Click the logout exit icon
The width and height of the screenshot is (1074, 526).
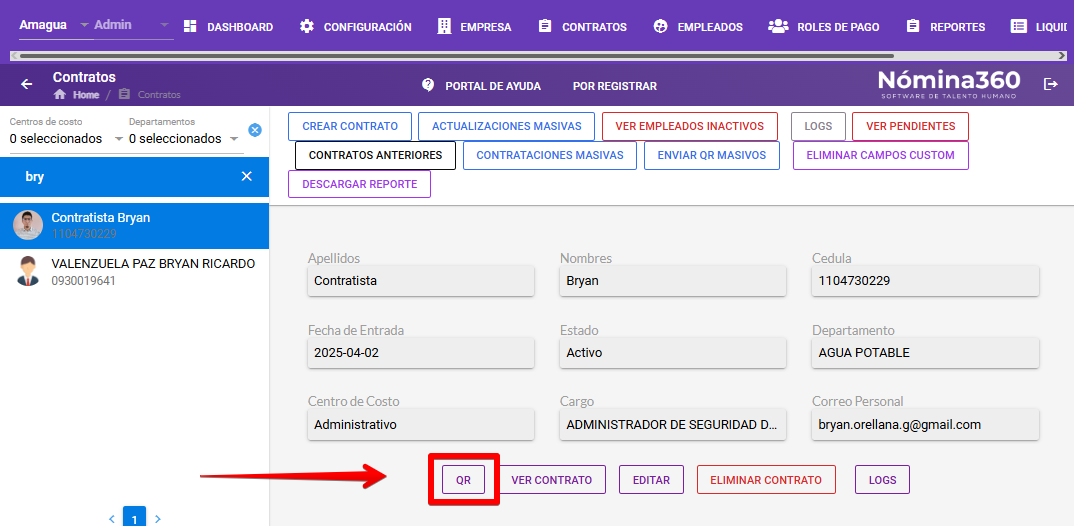[1050, 84]
